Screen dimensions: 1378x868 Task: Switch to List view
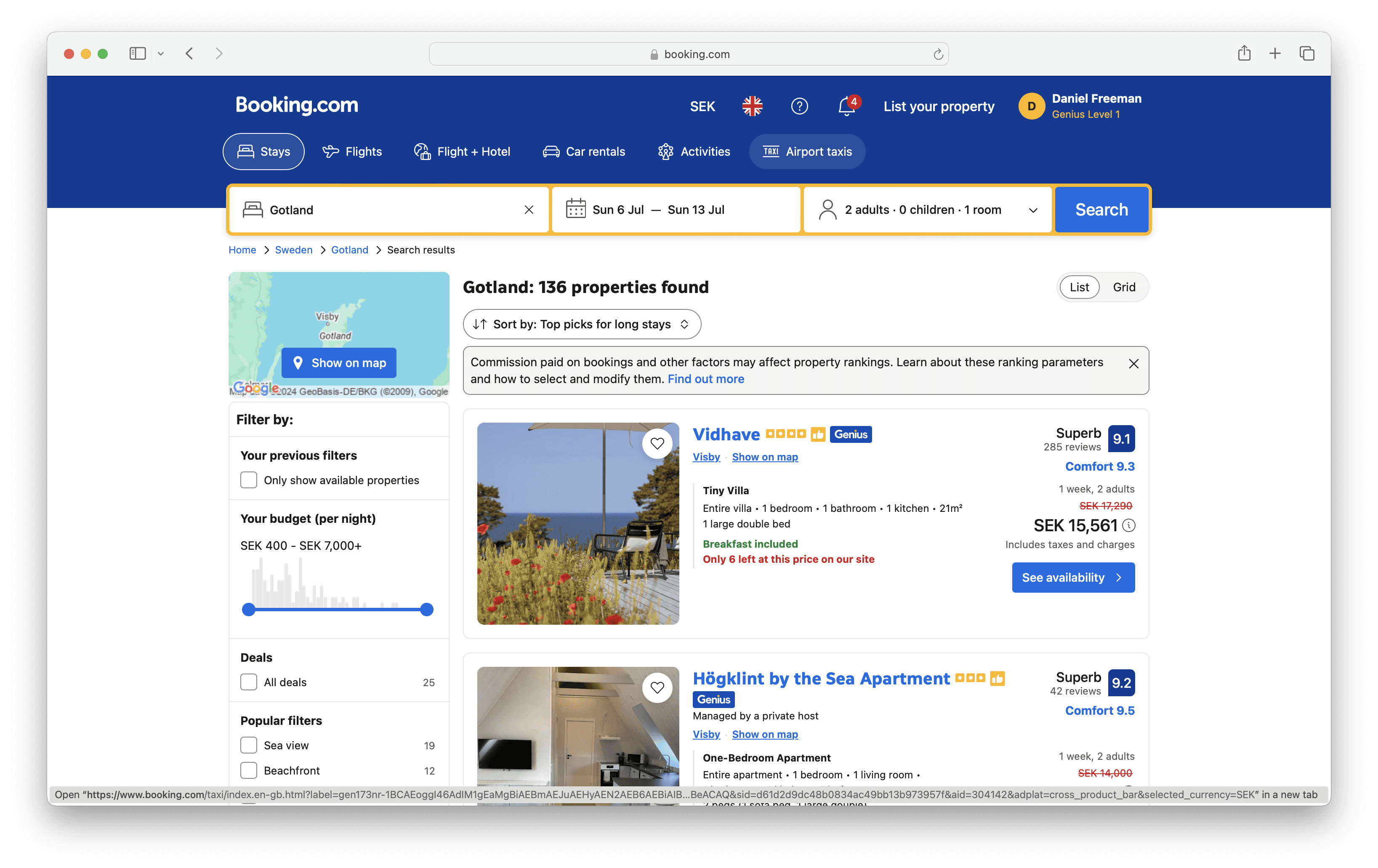click(x=1079, y=287)
